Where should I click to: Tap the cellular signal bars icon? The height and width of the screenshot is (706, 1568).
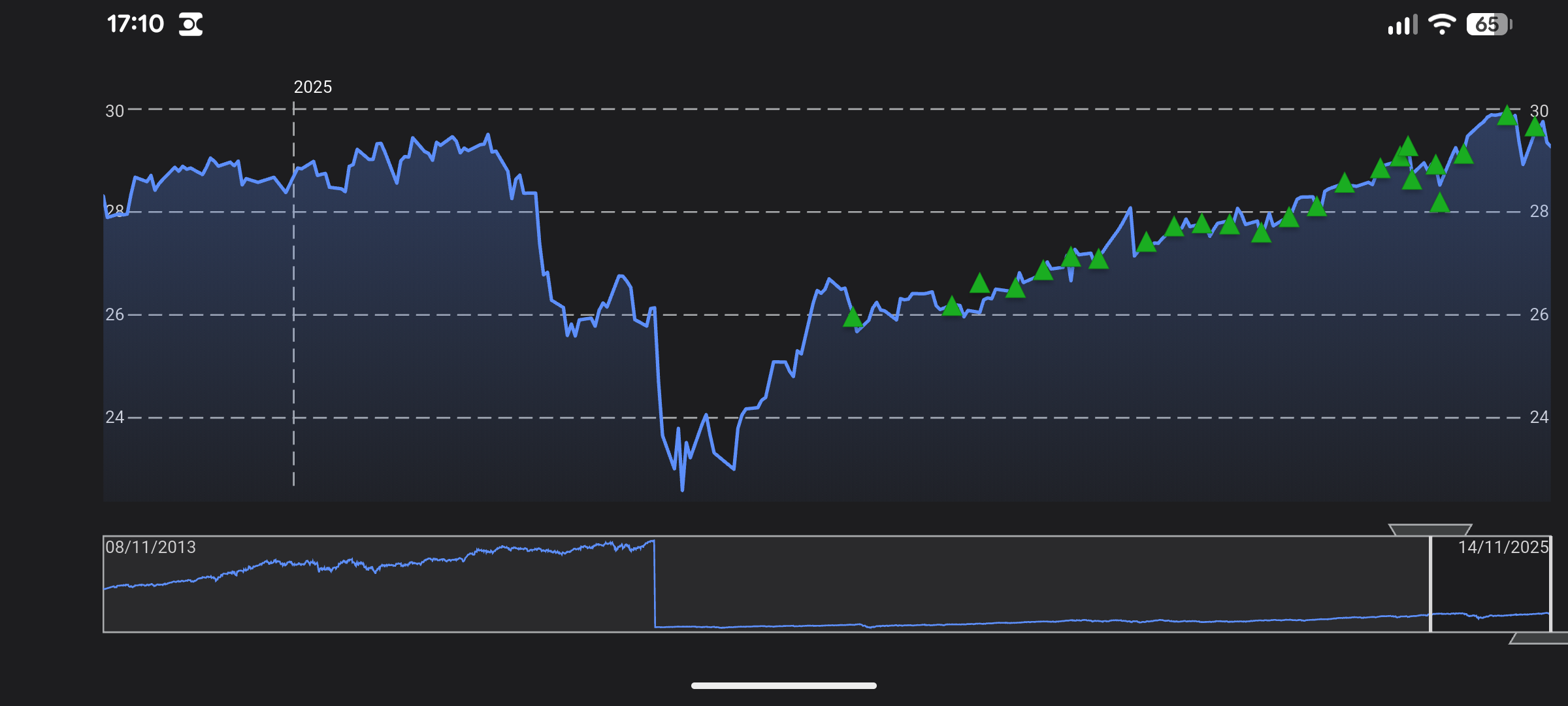pyautogui.click(x=1402, y=25)
